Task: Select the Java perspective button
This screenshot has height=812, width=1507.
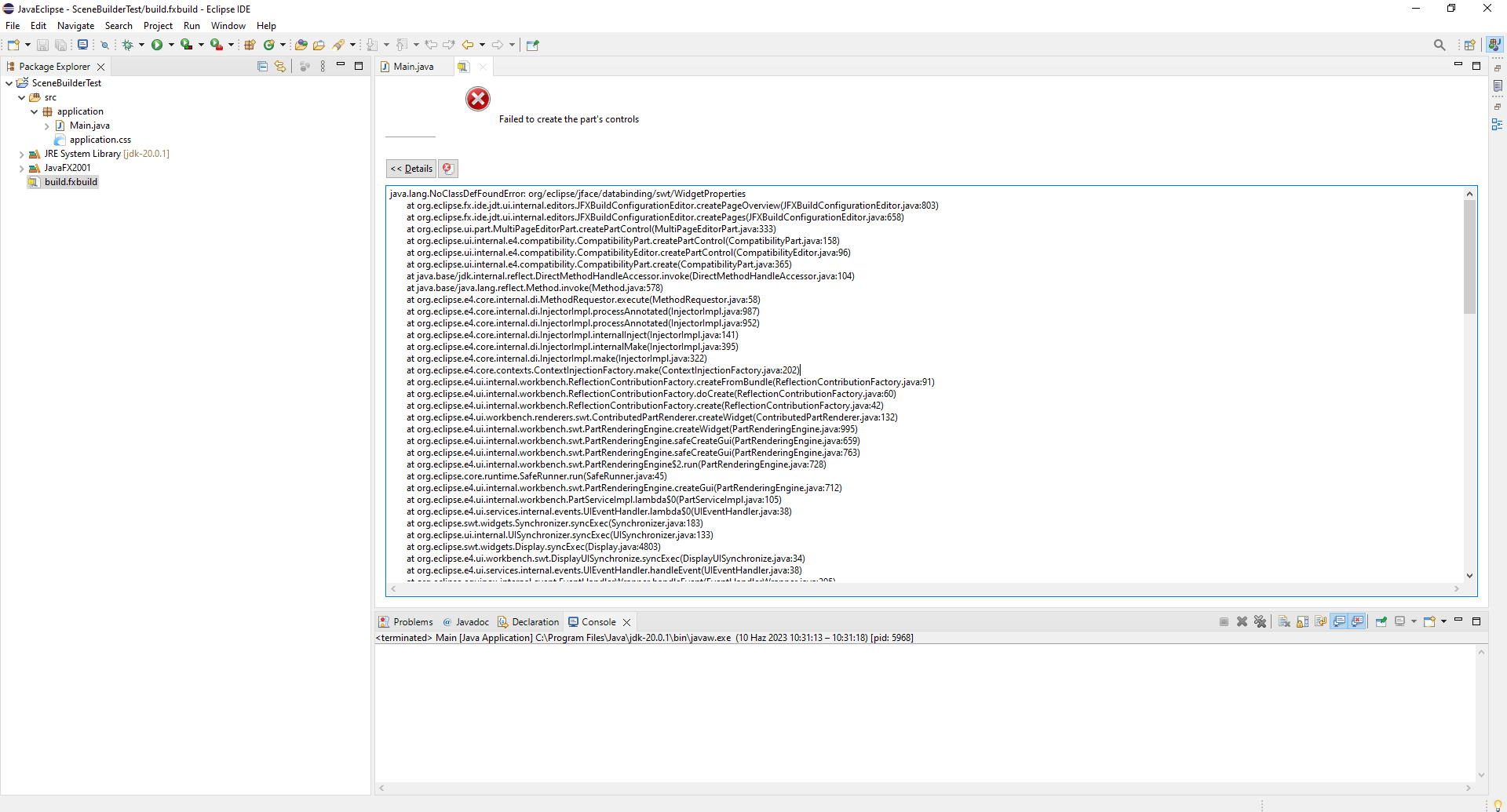Action: pos(1495,45)
